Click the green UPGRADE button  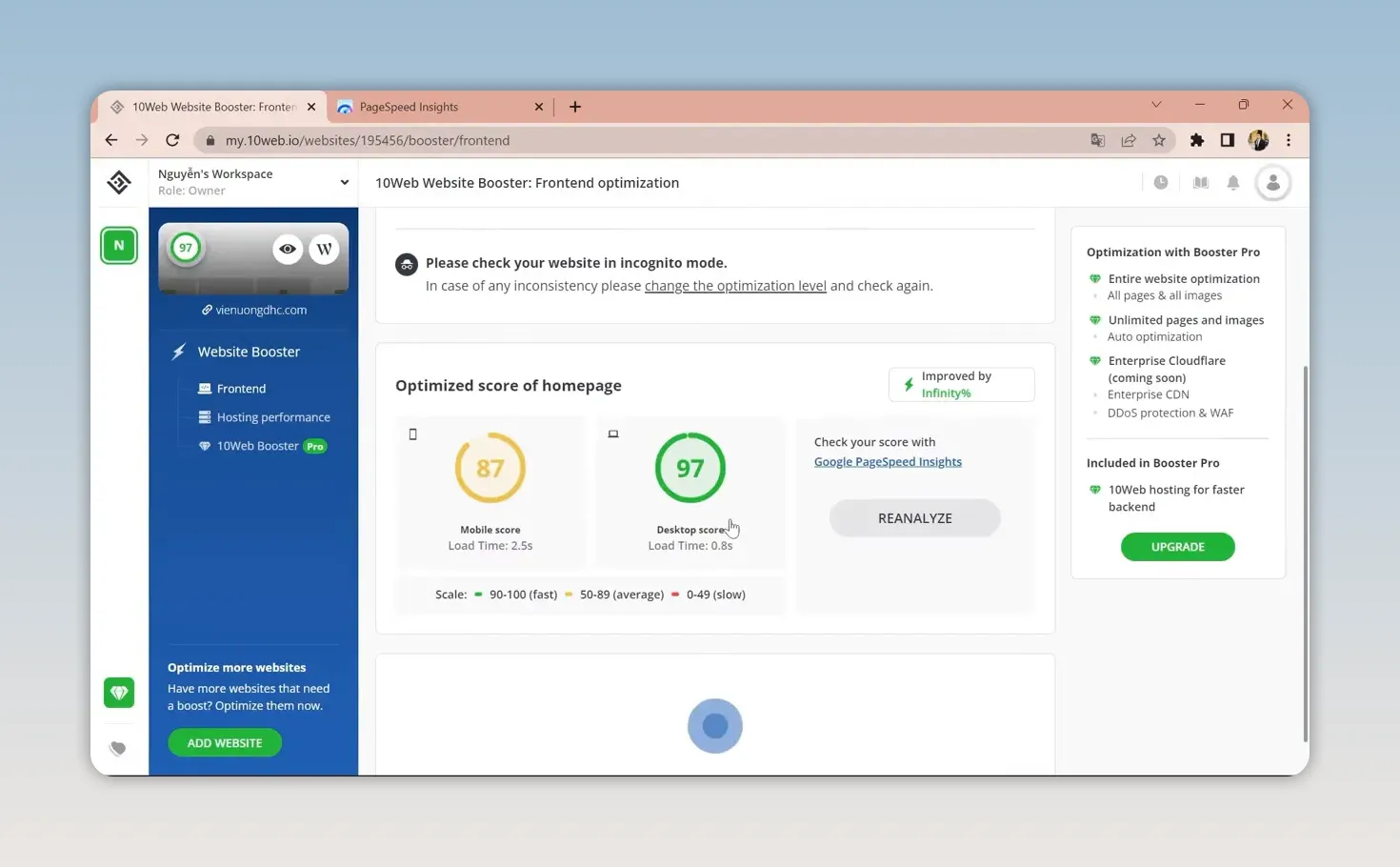pyautogui.click(x=1178, y=547)
